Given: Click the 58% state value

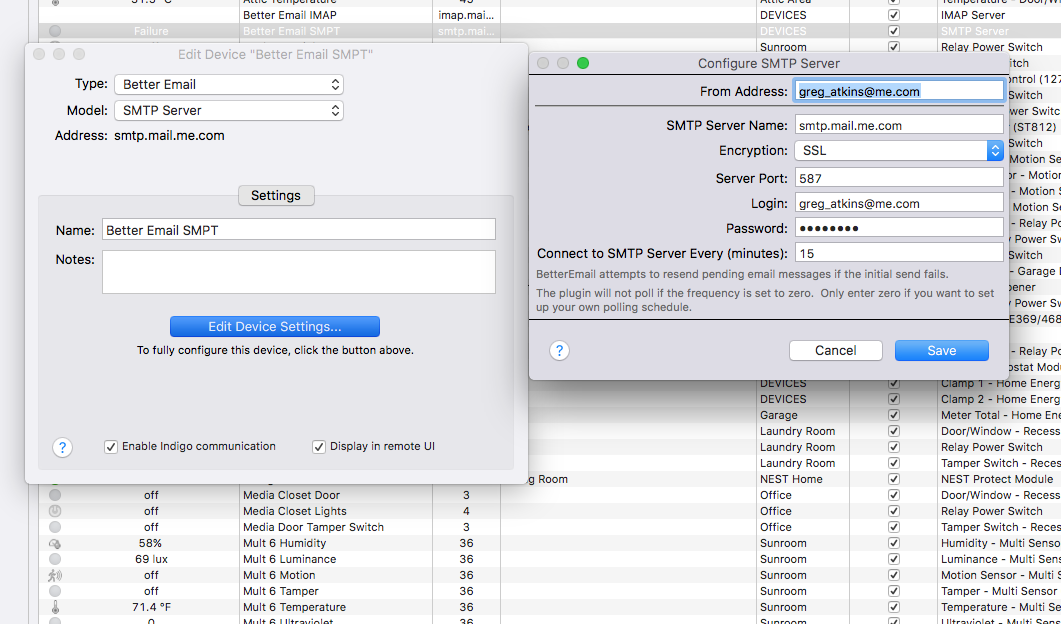Looking at the screenshot, I should pyautogui.click(x=151, y=543).
